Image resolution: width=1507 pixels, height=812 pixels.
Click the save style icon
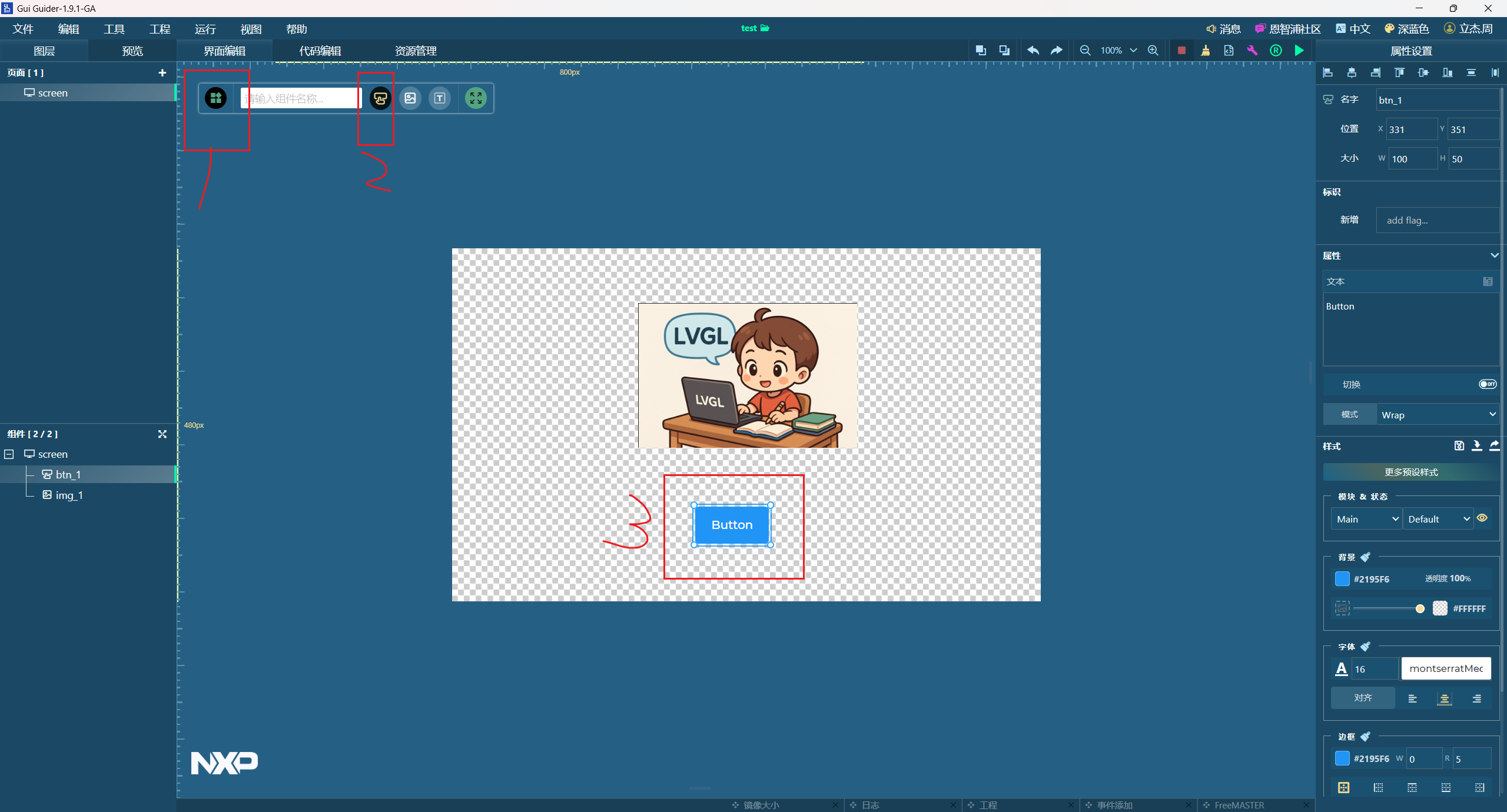tap(1459, 445)
